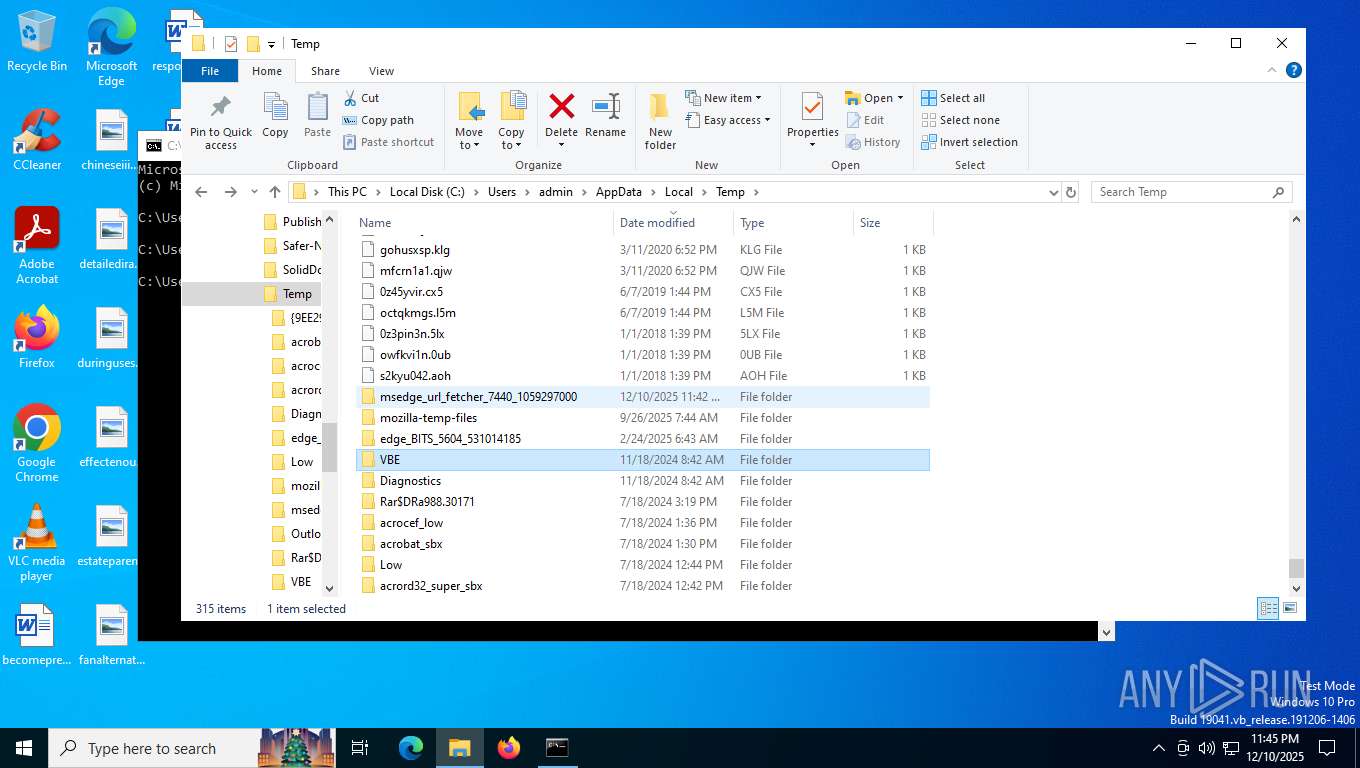The width and height of the screenshot is (1360, 768).
Task: Go up one folder level
Action: (x=275, y=192)
